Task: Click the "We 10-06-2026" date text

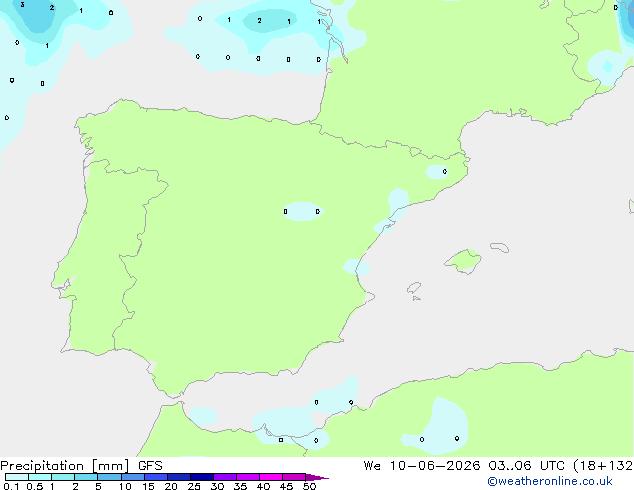Action: (422, 466)
